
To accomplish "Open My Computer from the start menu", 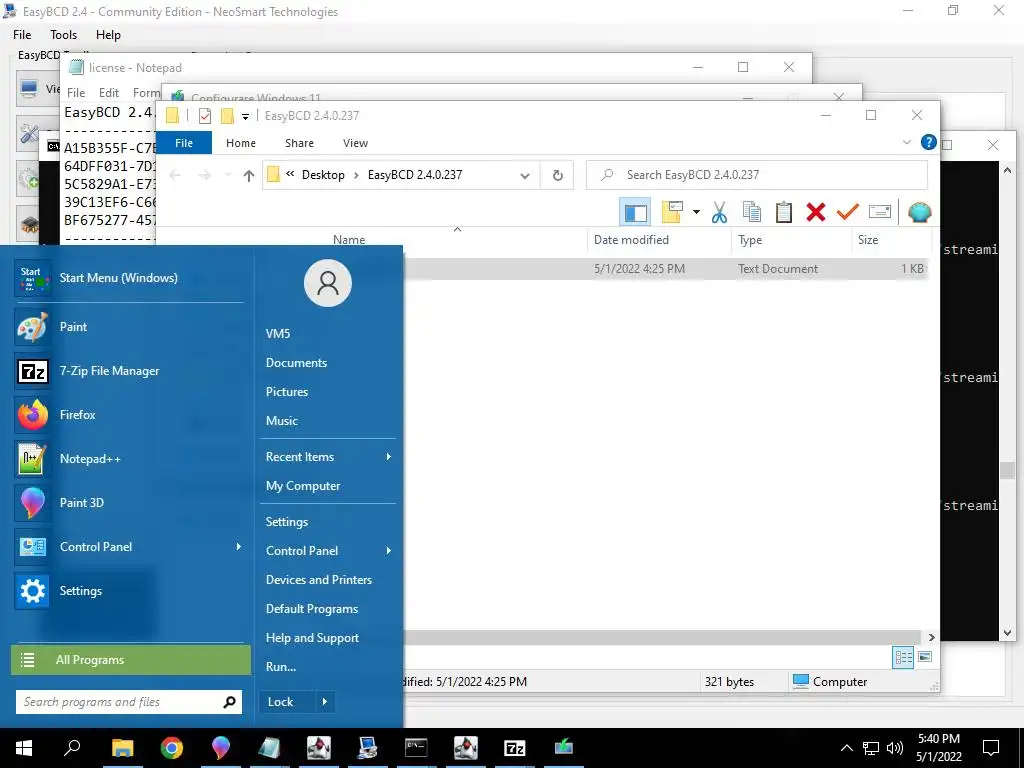I will point(303,485).
